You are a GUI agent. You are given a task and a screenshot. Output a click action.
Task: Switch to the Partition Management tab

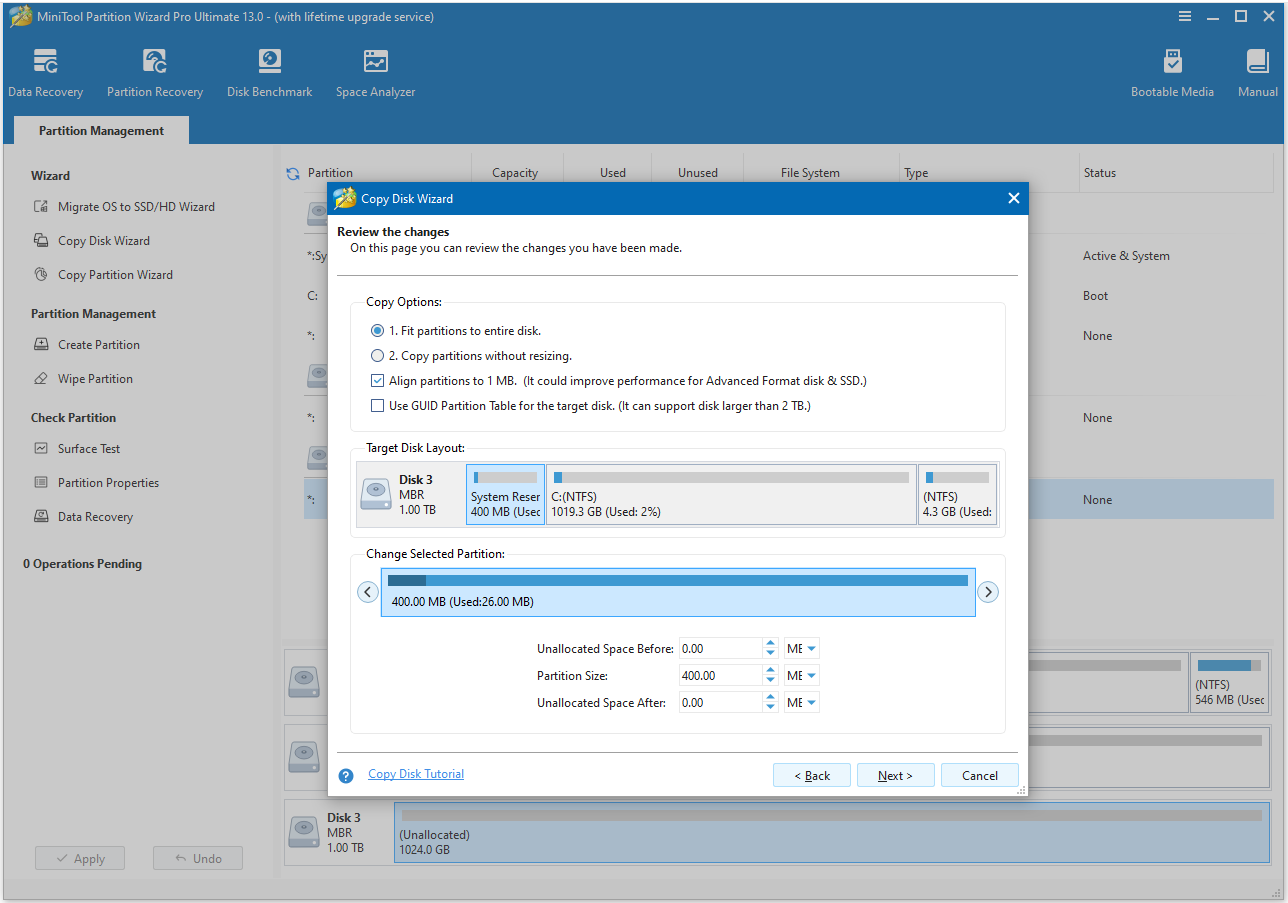100,130
